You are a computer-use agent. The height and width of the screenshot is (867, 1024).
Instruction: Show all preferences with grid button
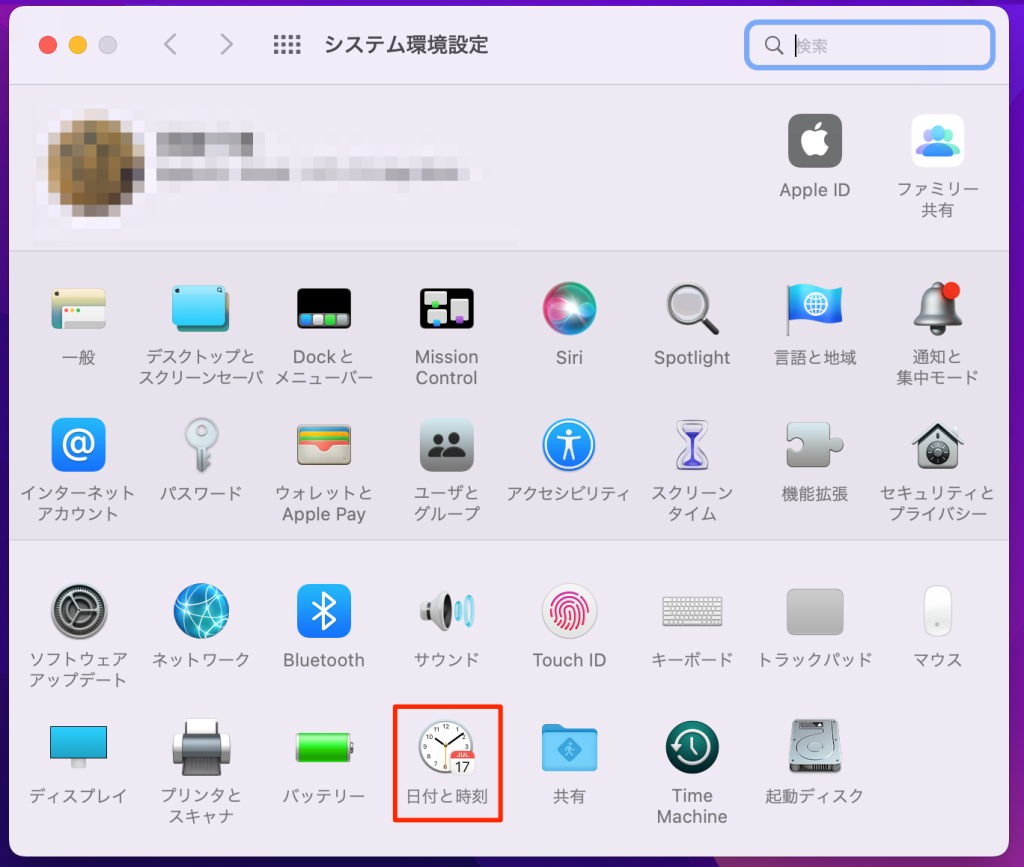tap(287, 45)
